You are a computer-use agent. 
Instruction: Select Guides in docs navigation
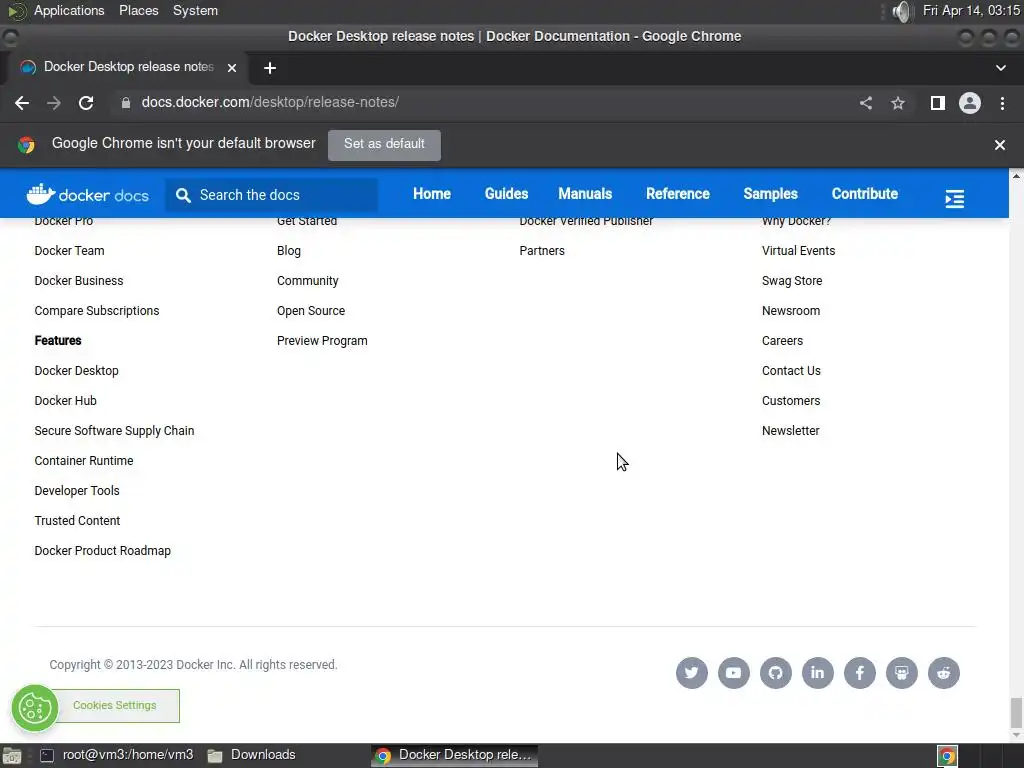pyautogui.click(x=506, y=194)
